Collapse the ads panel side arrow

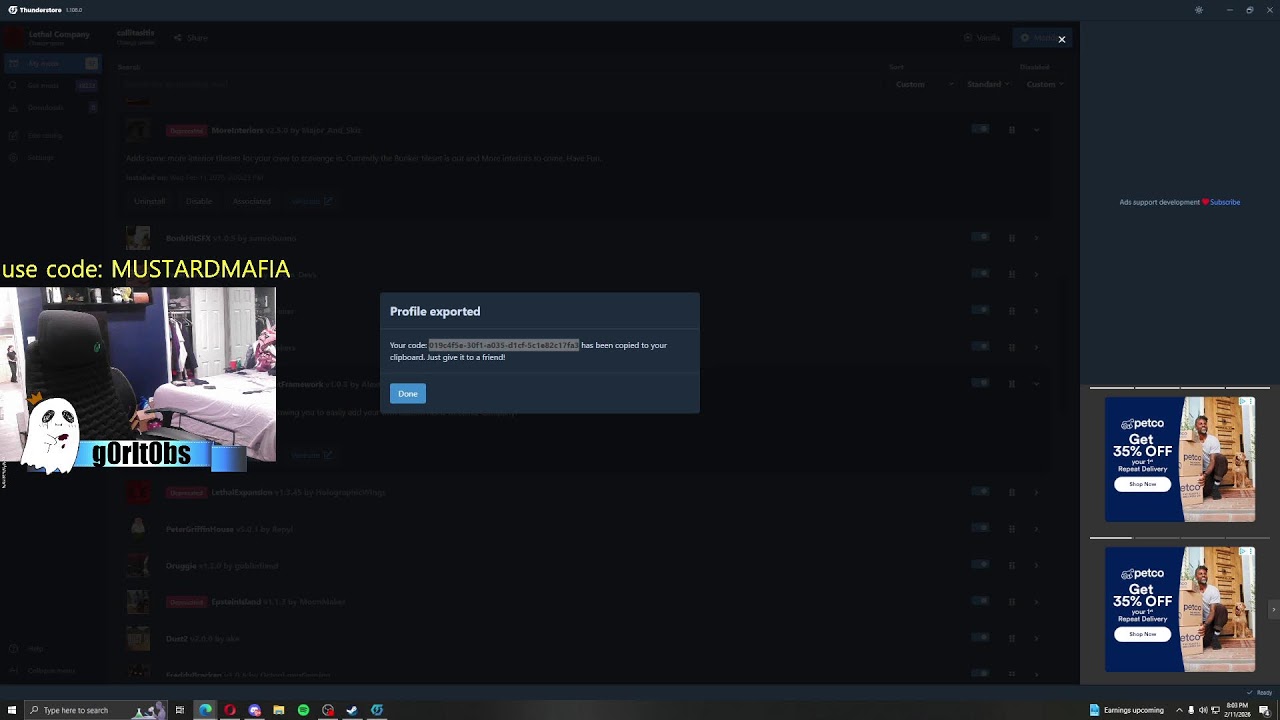click(x=1273, y=609)
